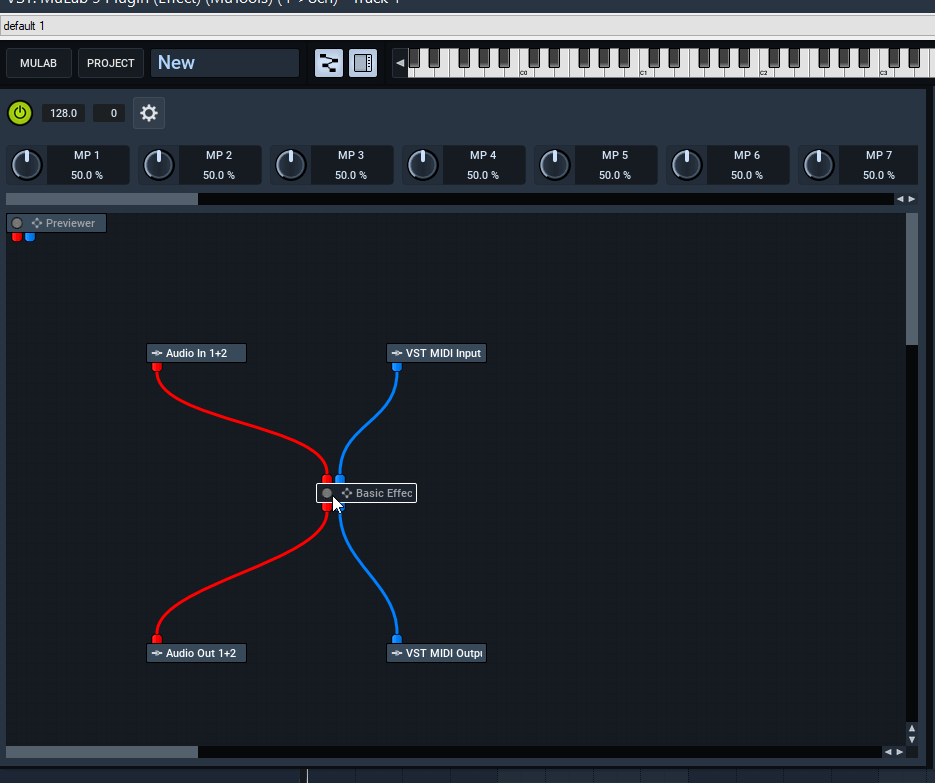
Task: Click the down arrow of the patch area vertical scrollbar
Action: tap(912, 739)
